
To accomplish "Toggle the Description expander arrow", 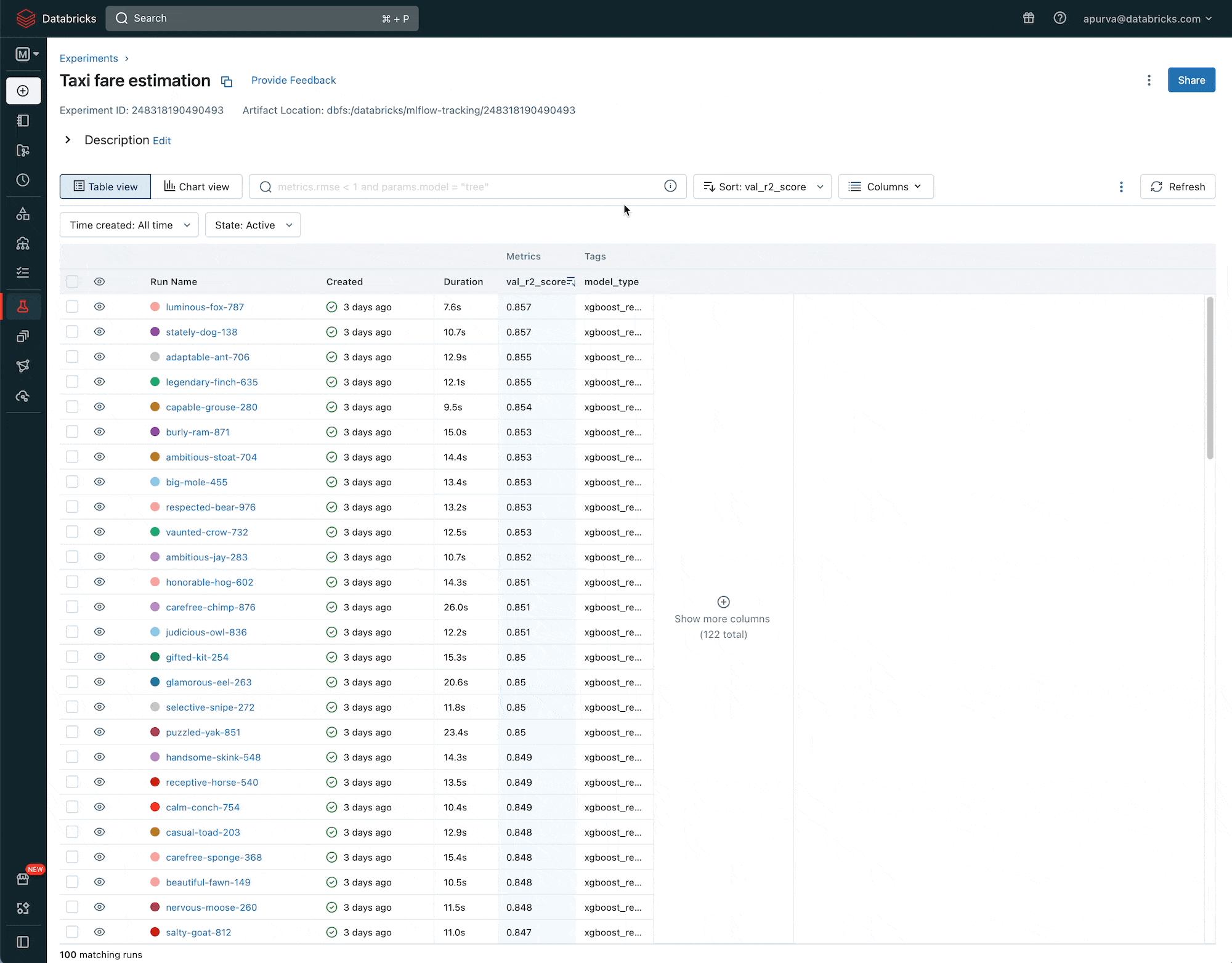I will (x=67, y=139).
